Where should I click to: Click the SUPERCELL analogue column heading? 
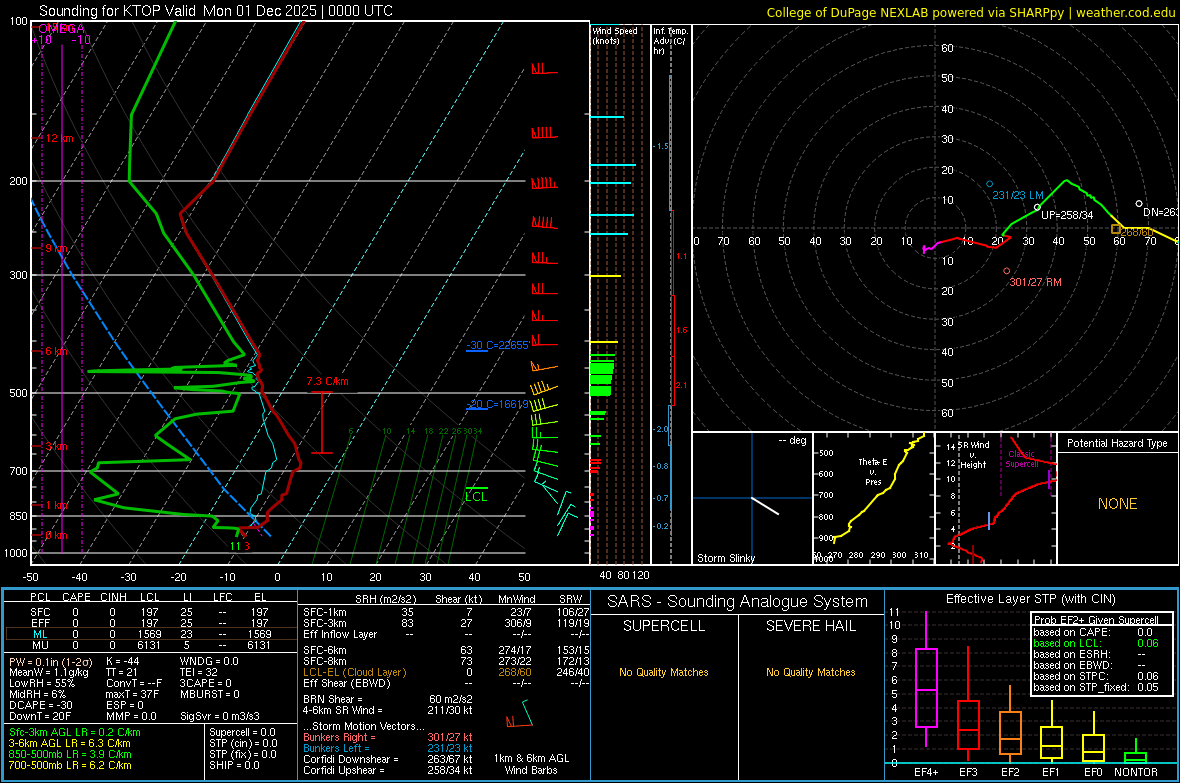[x=664, y=626]
